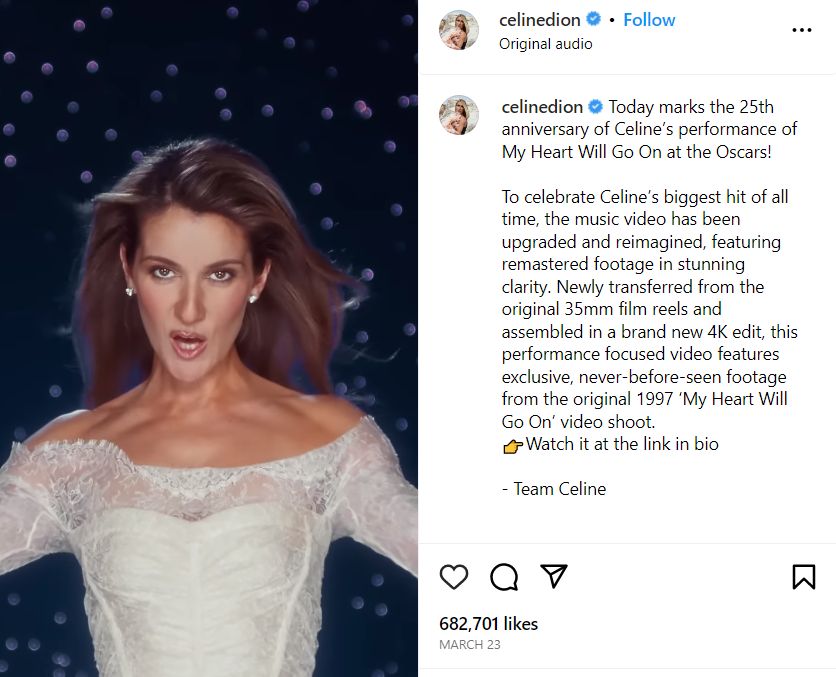View who liked by clicking 682,701 likes

tap(486, 623)
